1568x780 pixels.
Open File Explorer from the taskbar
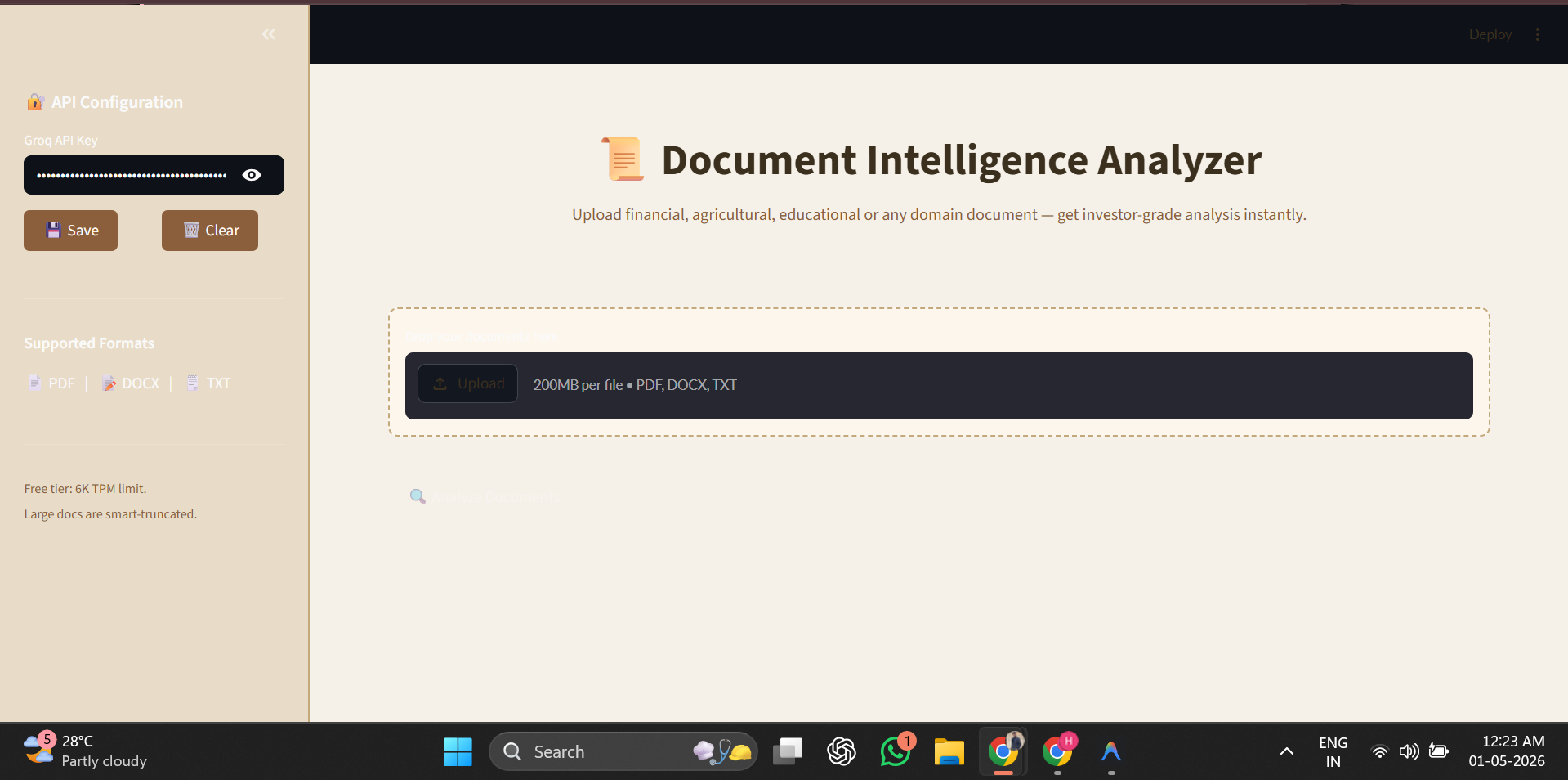949,751
